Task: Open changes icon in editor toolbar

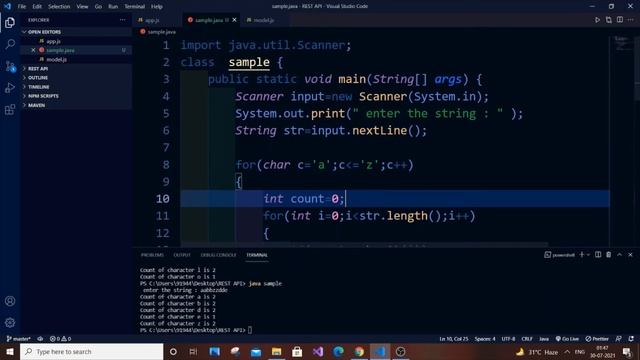Action: coord(609,20)
